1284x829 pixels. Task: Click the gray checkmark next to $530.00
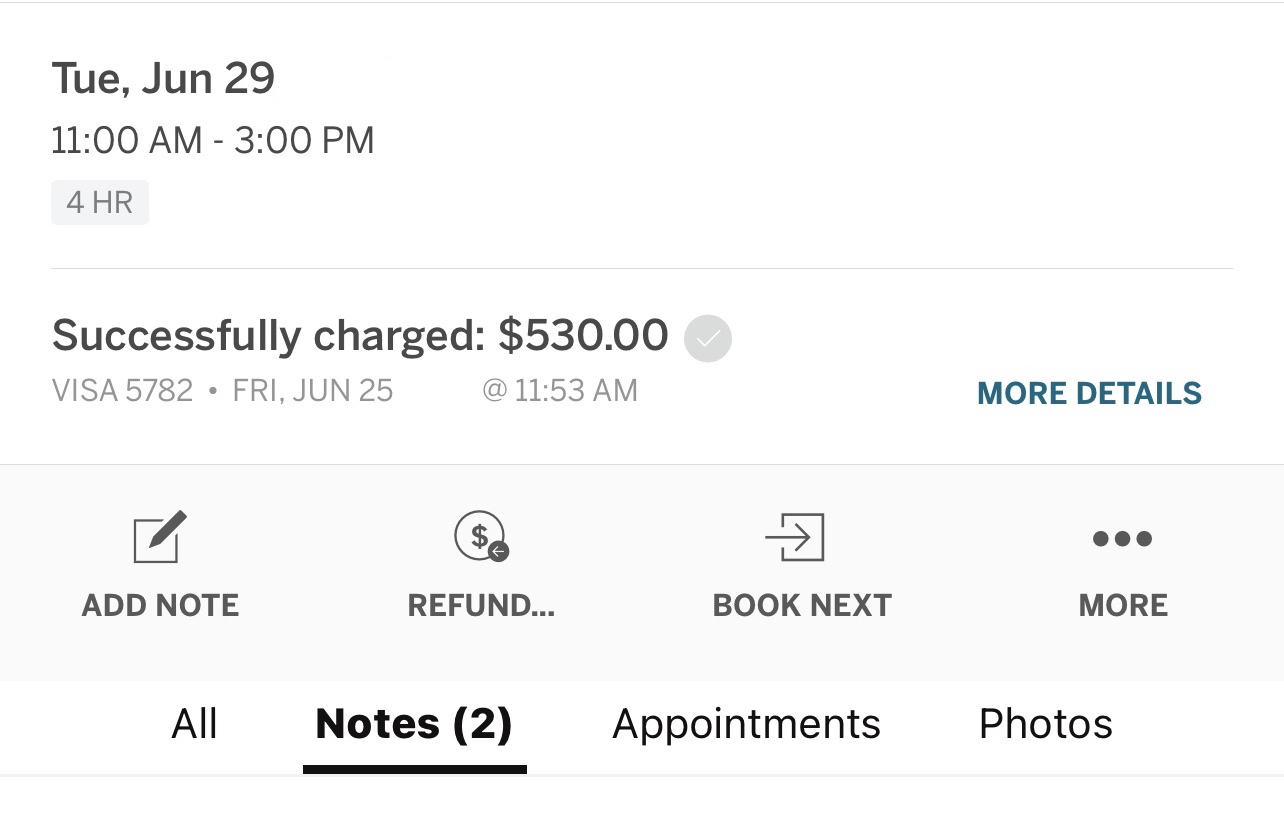pyautogui.click(x=708, y=338)
